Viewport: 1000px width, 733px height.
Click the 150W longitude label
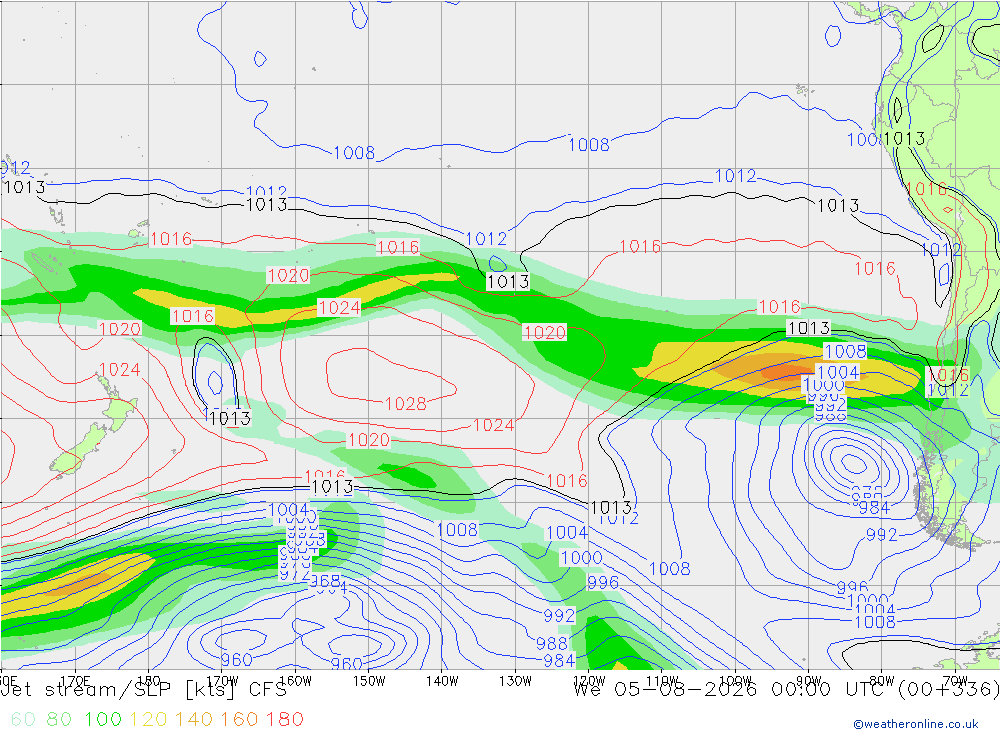pyautogui.click(x=369, y=681)
